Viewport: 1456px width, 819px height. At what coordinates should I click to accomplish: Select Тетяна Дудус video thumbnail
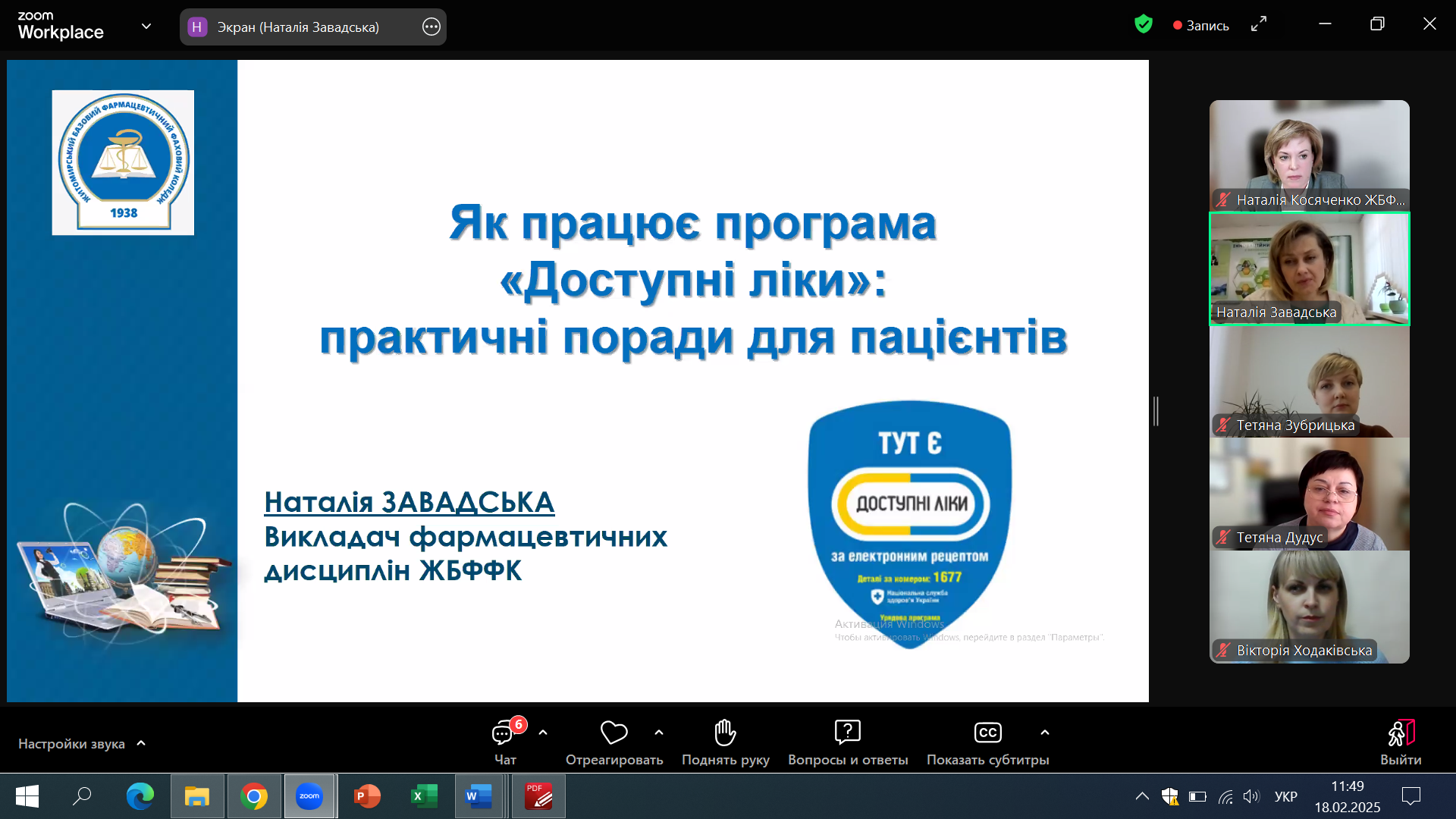point(1309,494)
